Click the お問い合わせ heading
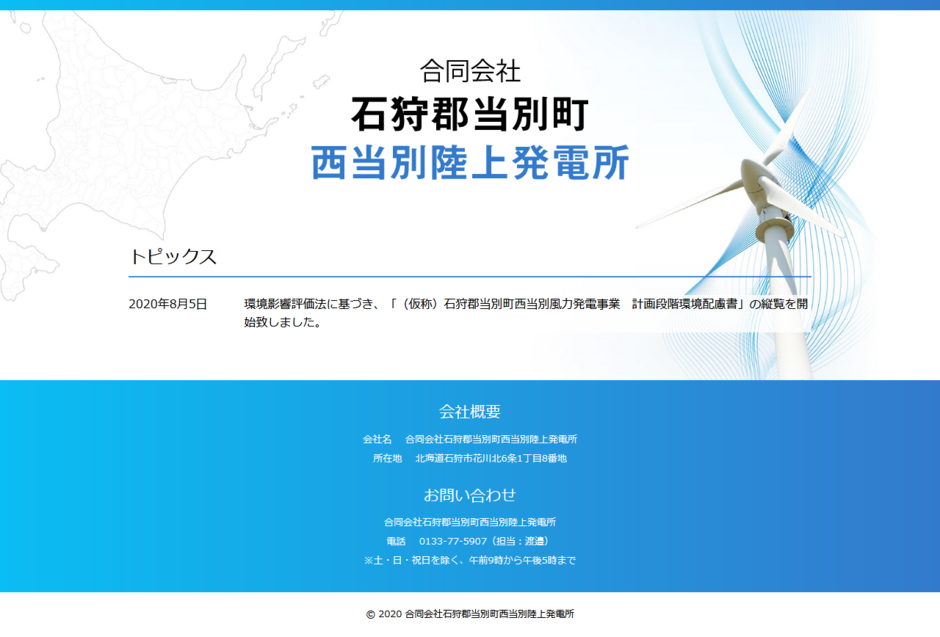This screenshot has height=637, width=940. (x=470, y=495)
